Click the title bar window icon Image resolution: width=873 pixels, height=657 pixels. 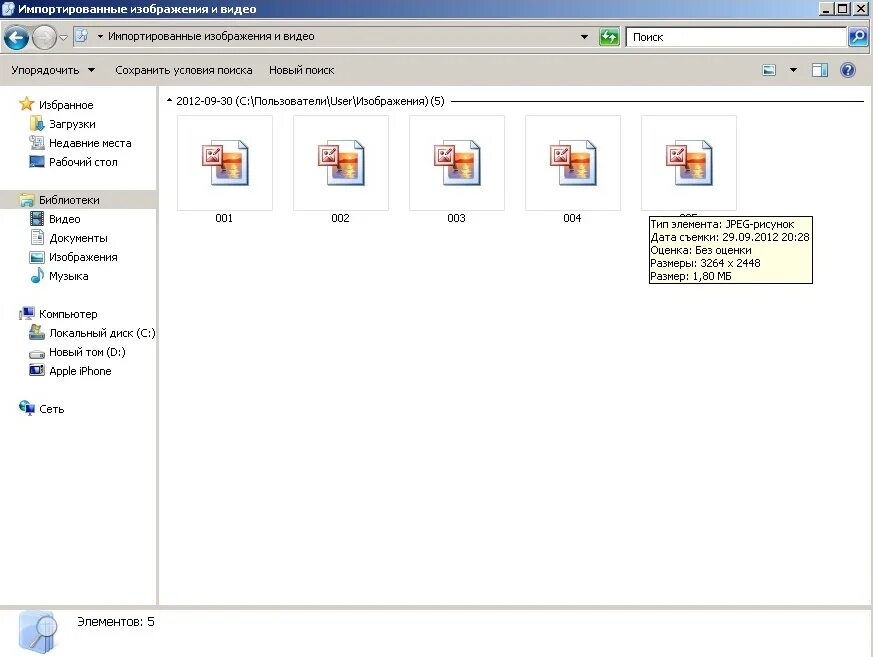(x=8, y=8)
